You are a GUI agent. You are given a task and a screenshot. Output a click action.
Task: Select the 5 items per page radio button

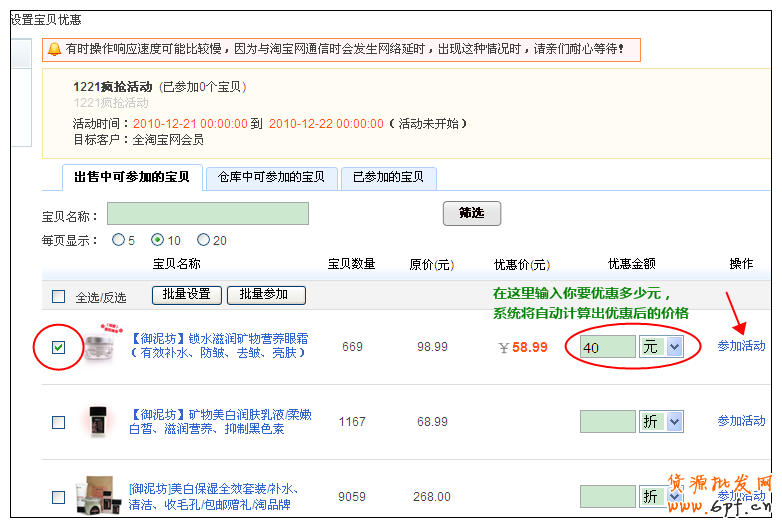119,240
